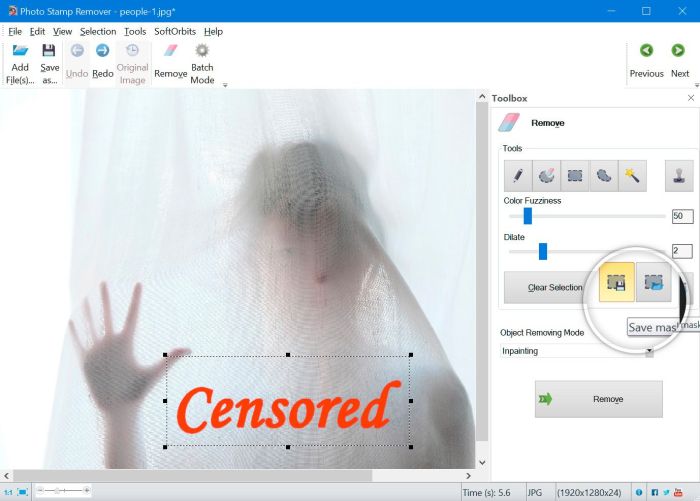
Task: Click the Load mask icon button
Action: tap(654, 282)
